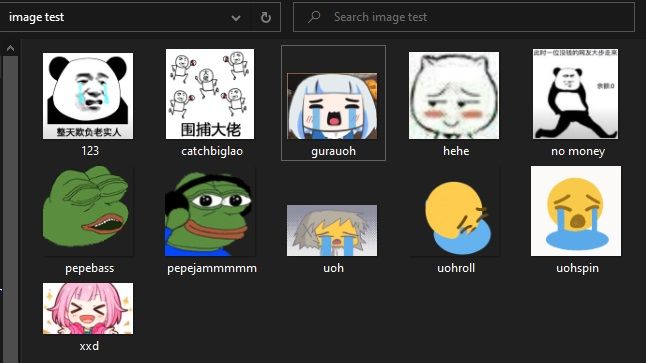Viewport: 646px width, 363px height.
Task: Select the no money panda thumbnail
Action: click(x=575, y=94)
